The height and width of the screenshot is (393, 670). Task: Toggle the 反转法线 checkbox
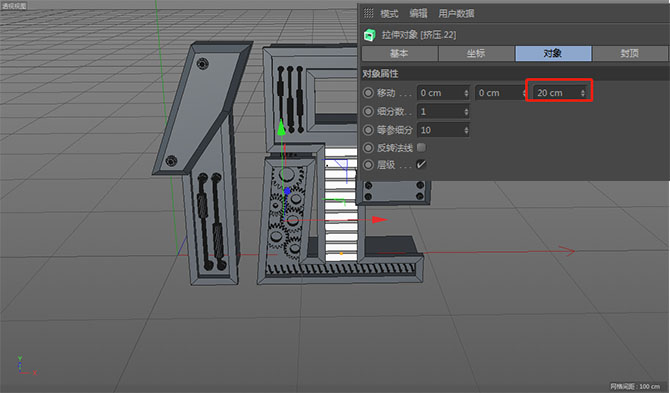point(421,147)
